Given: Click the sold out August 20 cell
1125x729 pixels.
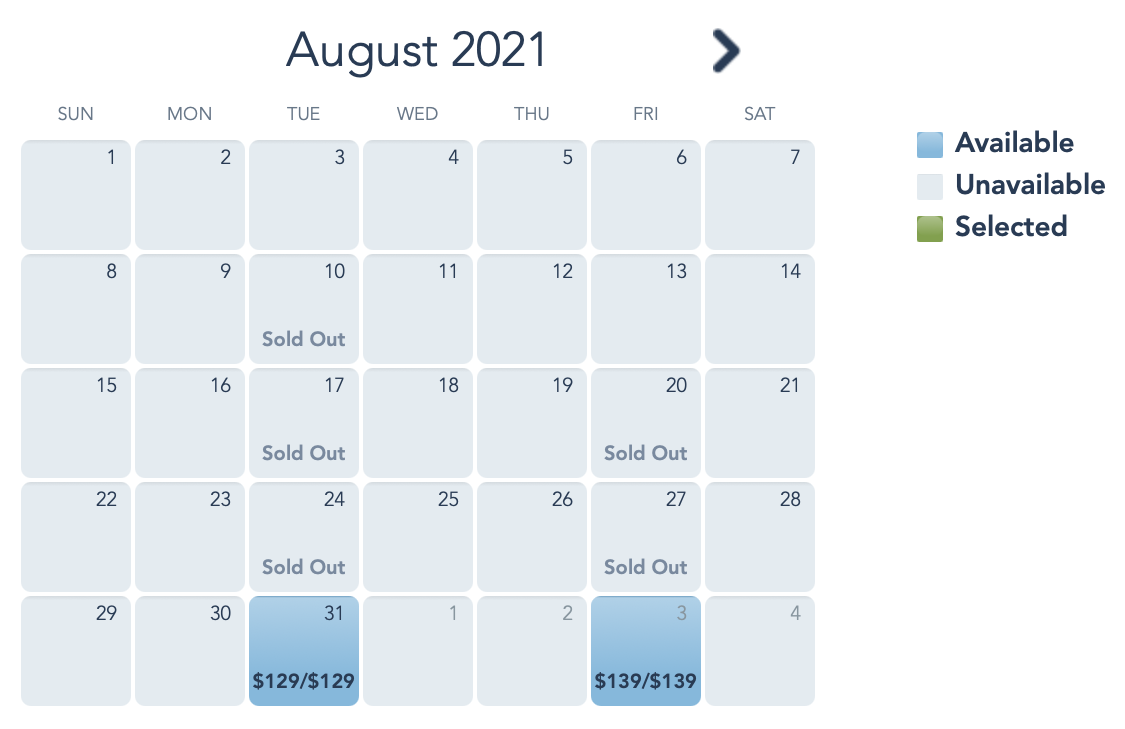Looking at the screenshot, I should pyautogui.click(x=646, y=423).
